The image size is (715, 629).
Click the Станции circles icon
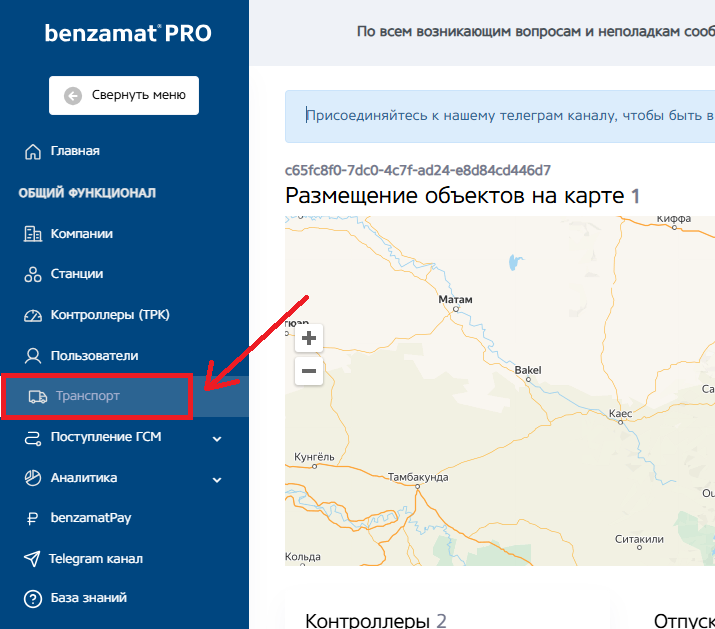[33, 274]
